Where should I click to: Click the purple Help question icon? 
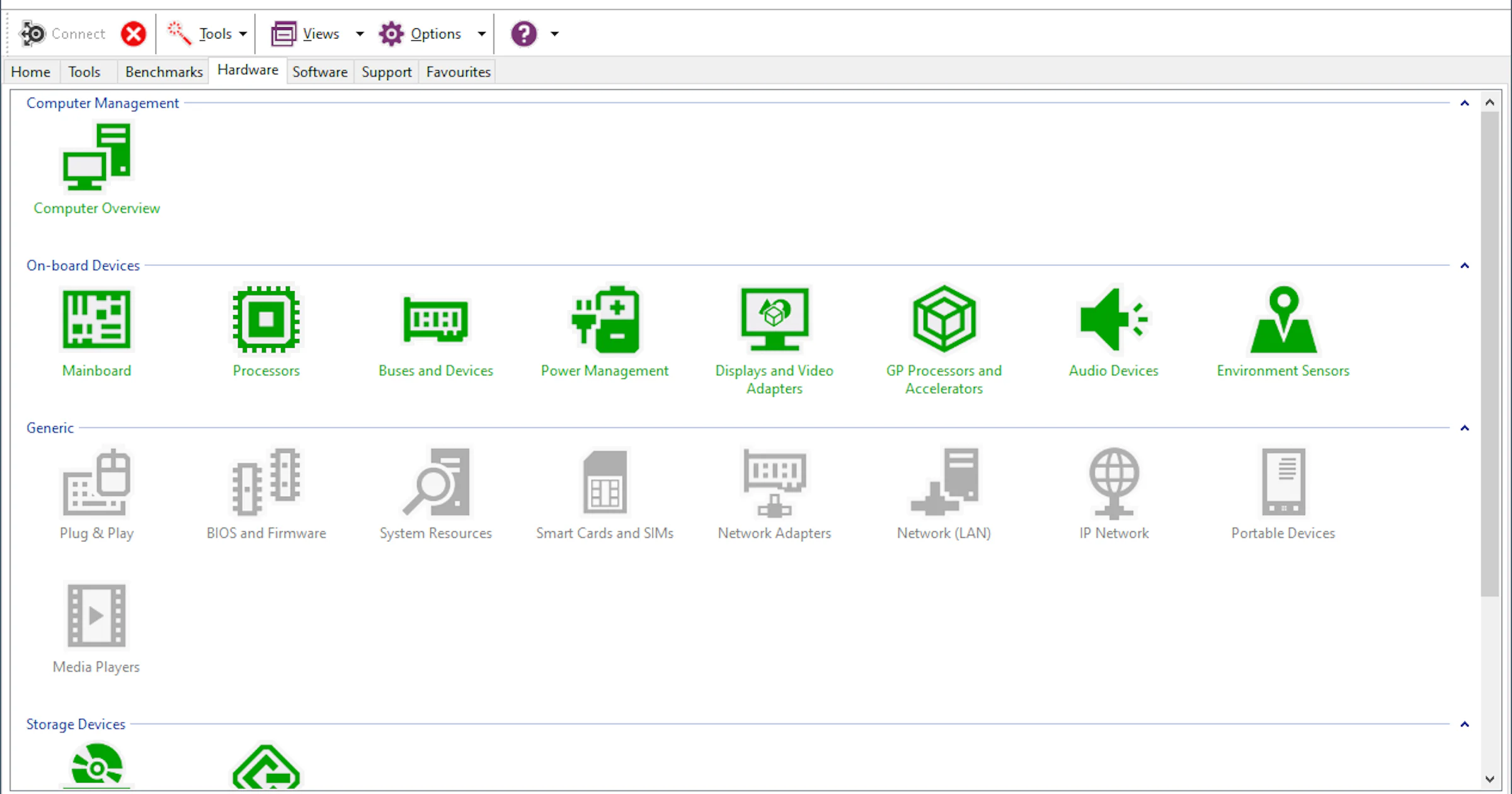coord(524,33)
